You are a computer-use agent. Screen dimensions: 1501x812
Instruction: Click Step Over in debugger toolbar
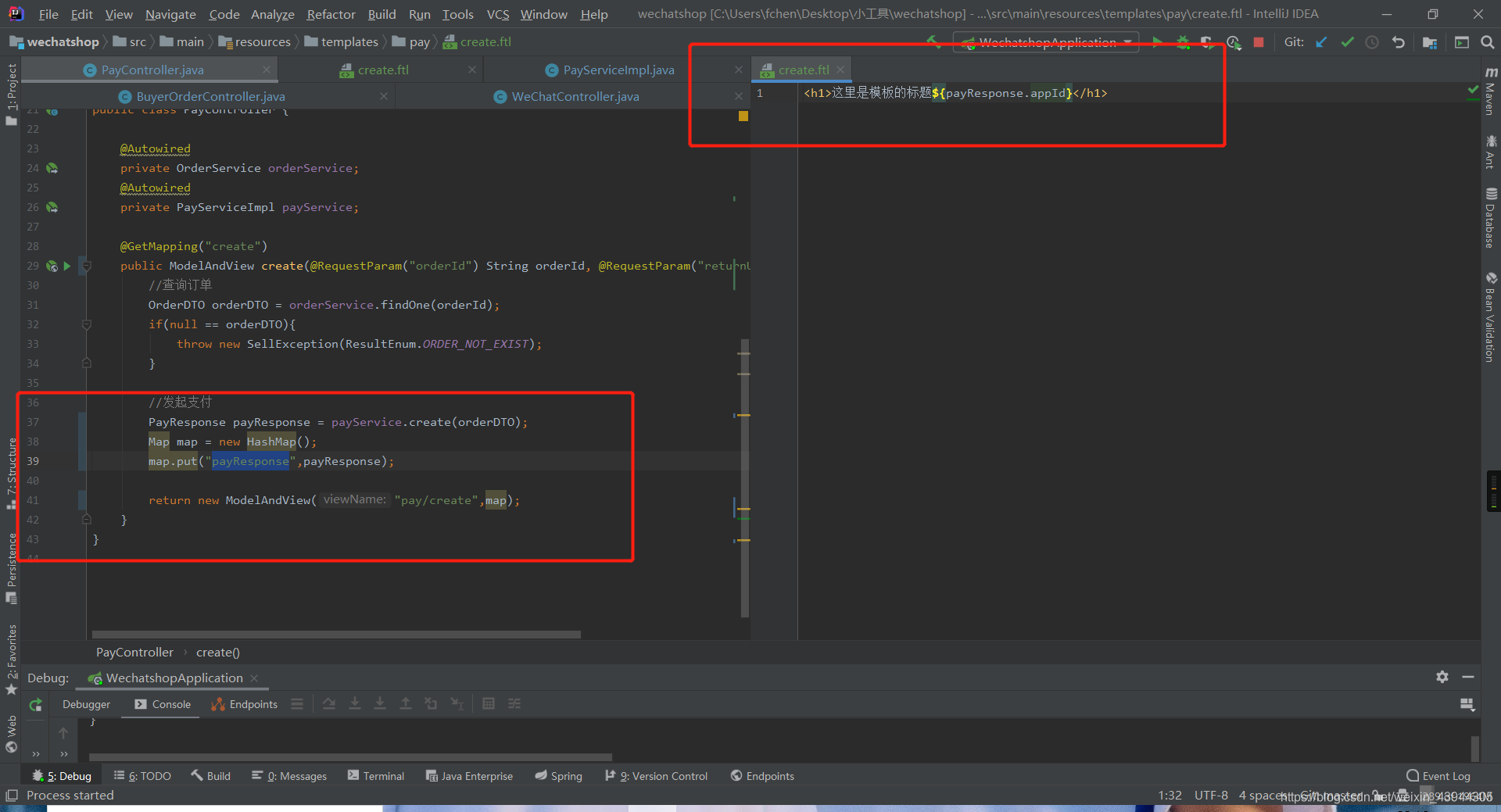[329, 704]
